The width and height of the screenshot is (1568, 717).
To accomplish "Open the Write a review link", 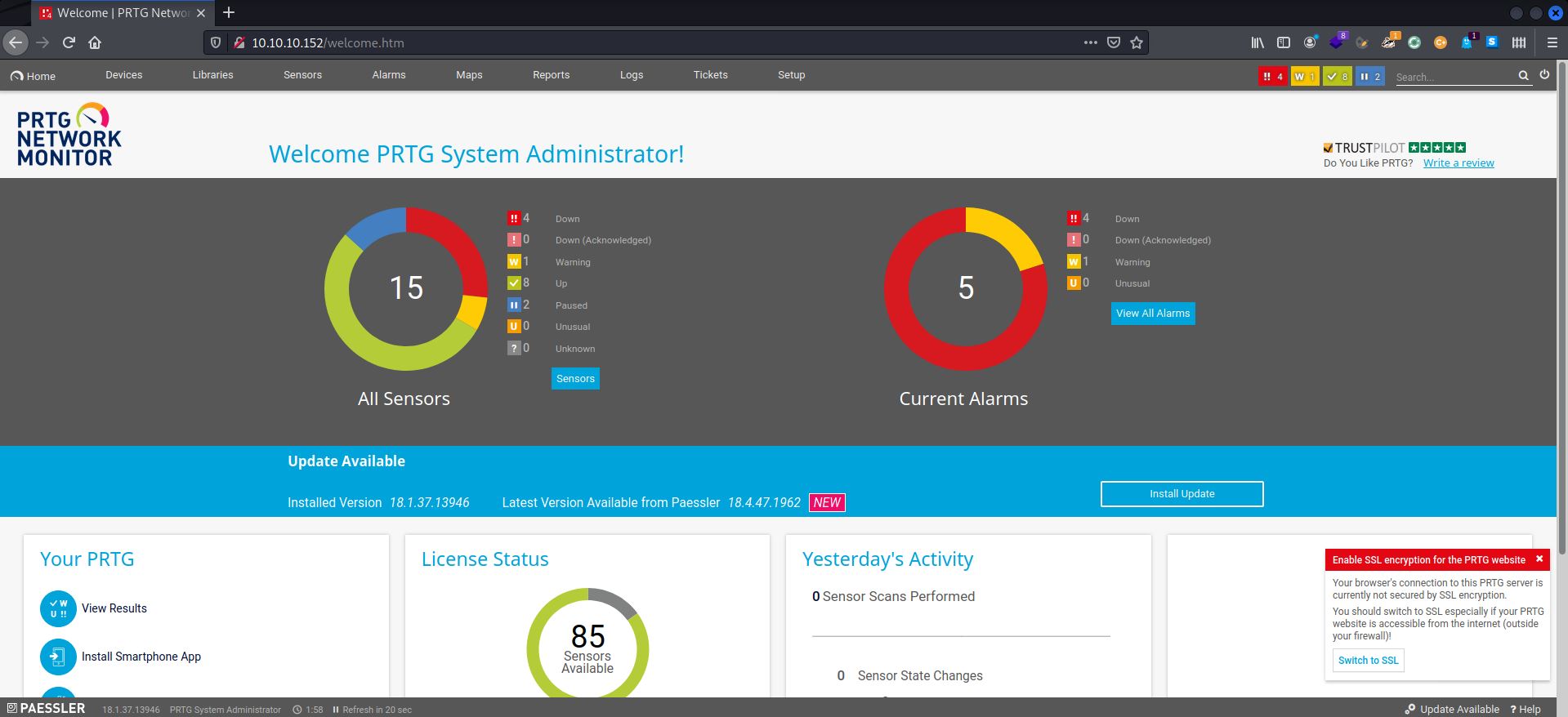I will [1459, 163].
